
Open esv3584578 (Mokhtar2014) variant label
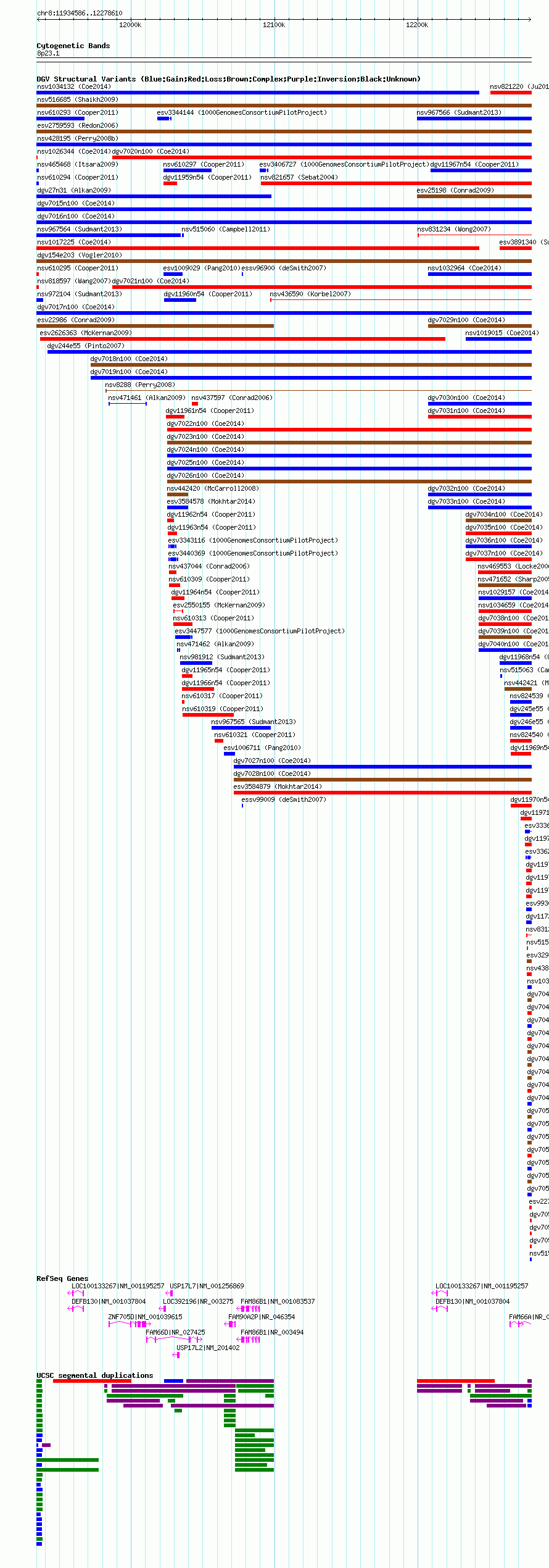click(211, 501)
